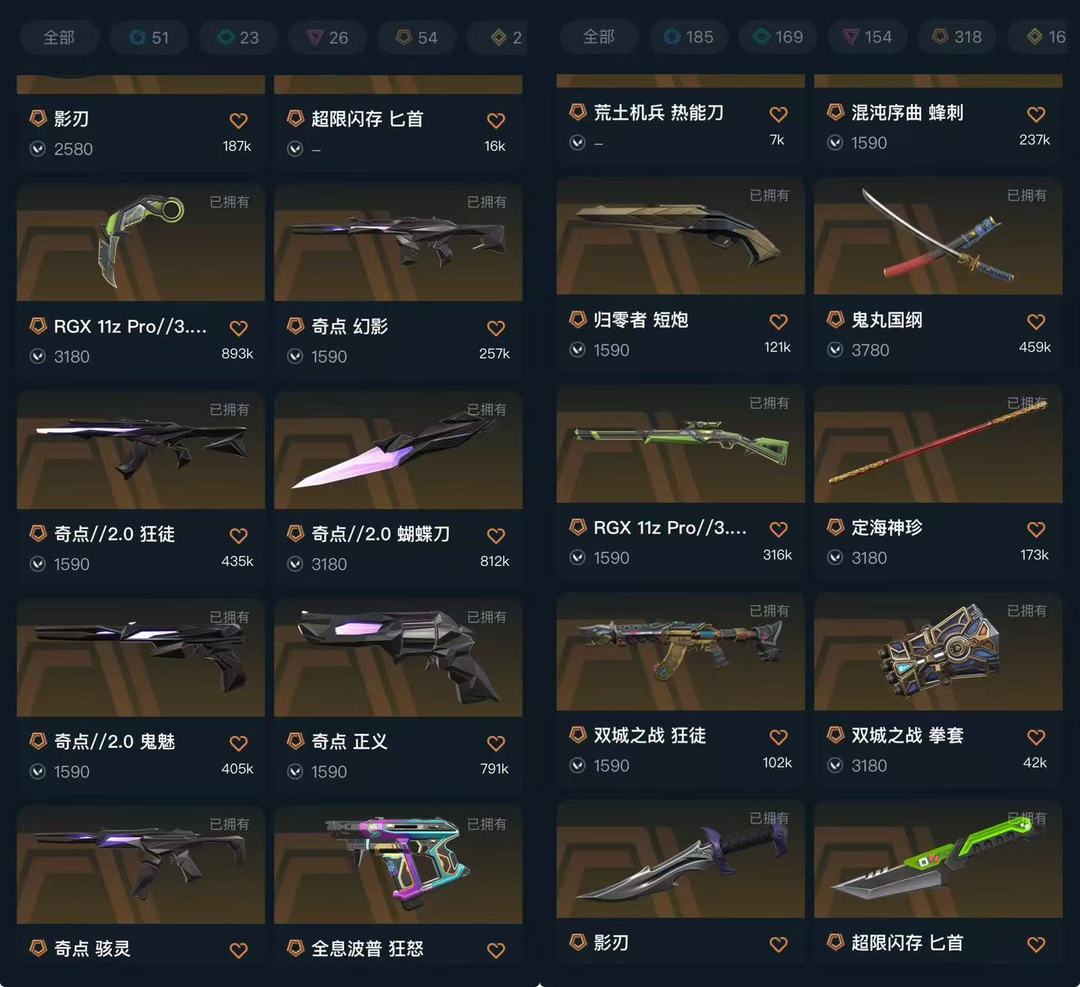Favorite the 奇点 幻影 skin heart
The image size is (1080, 987).
click(x=496, y=328)
